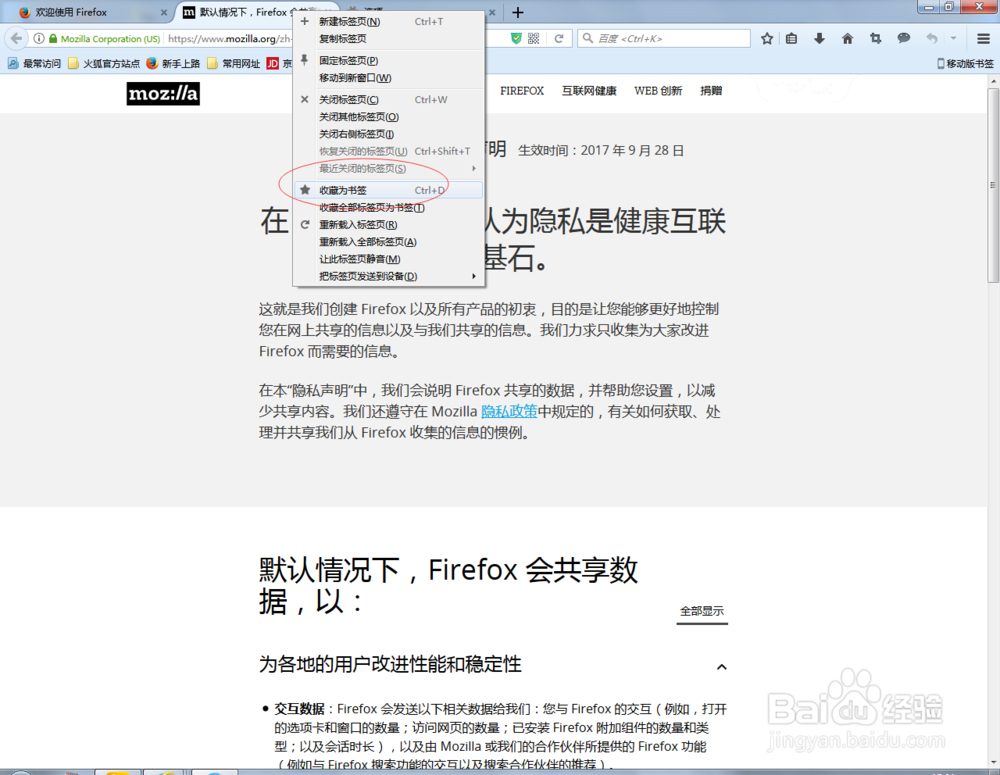Reload page with address bar refresh icon
This screenshot has width=1000, height=775.
click(559, 39)
